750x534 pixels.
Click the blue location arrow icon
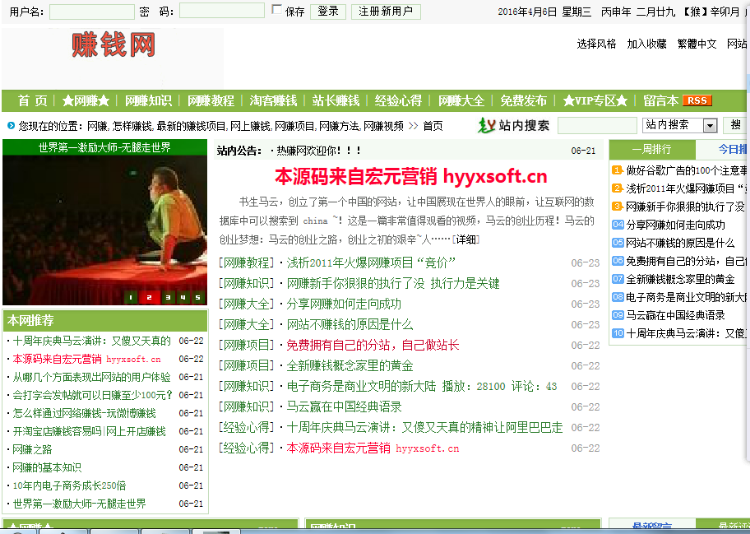[x=11, y=126]
